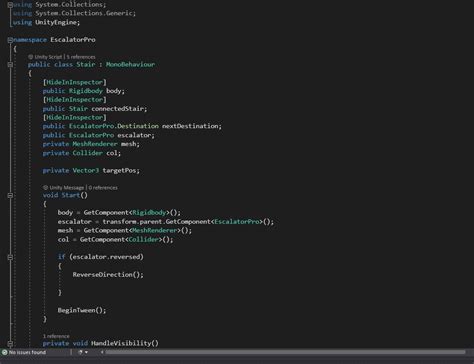The image size is (474, 364).
Task: Click the horizontal scrollbar thumb
Action: click(x=285, y=352)
